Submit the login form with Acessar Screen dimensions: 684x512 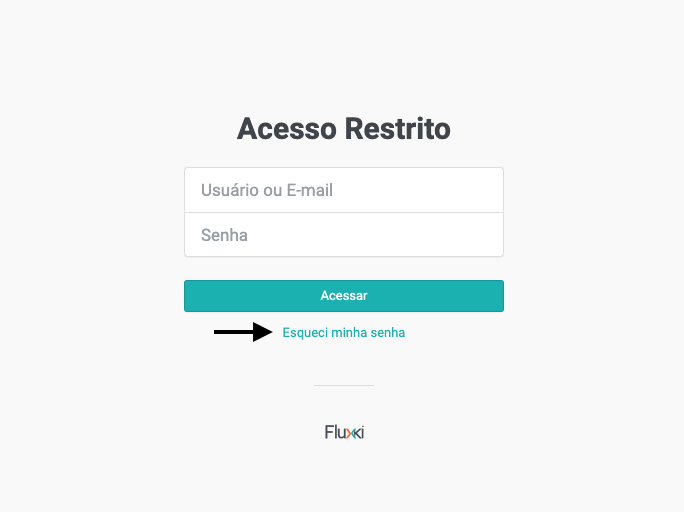pos(343,296)
